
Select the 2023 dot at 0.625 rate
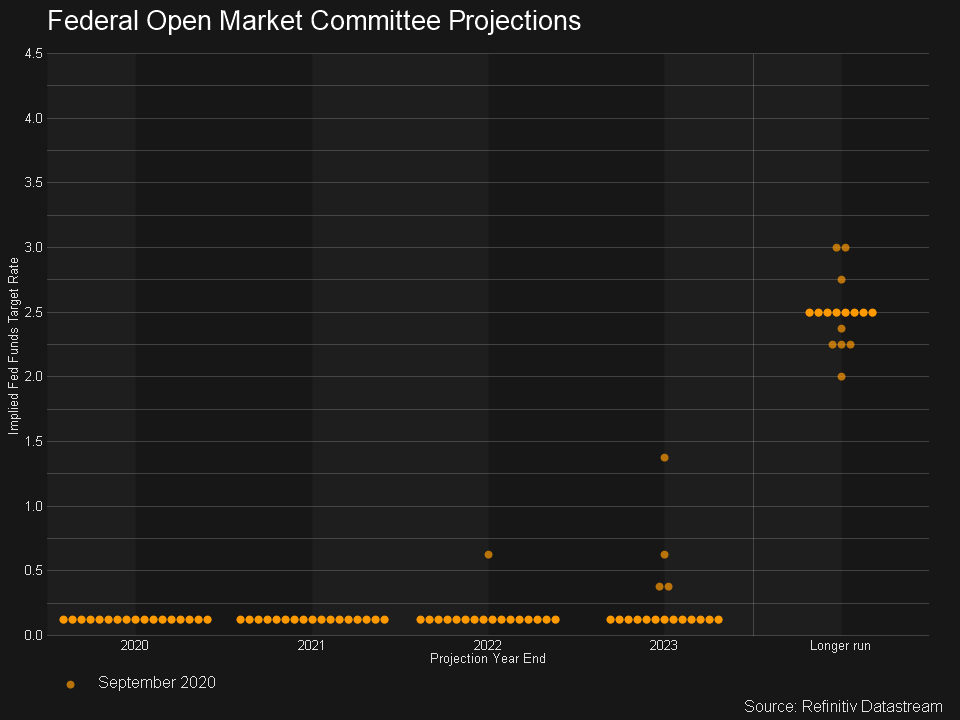pos(664,554)
